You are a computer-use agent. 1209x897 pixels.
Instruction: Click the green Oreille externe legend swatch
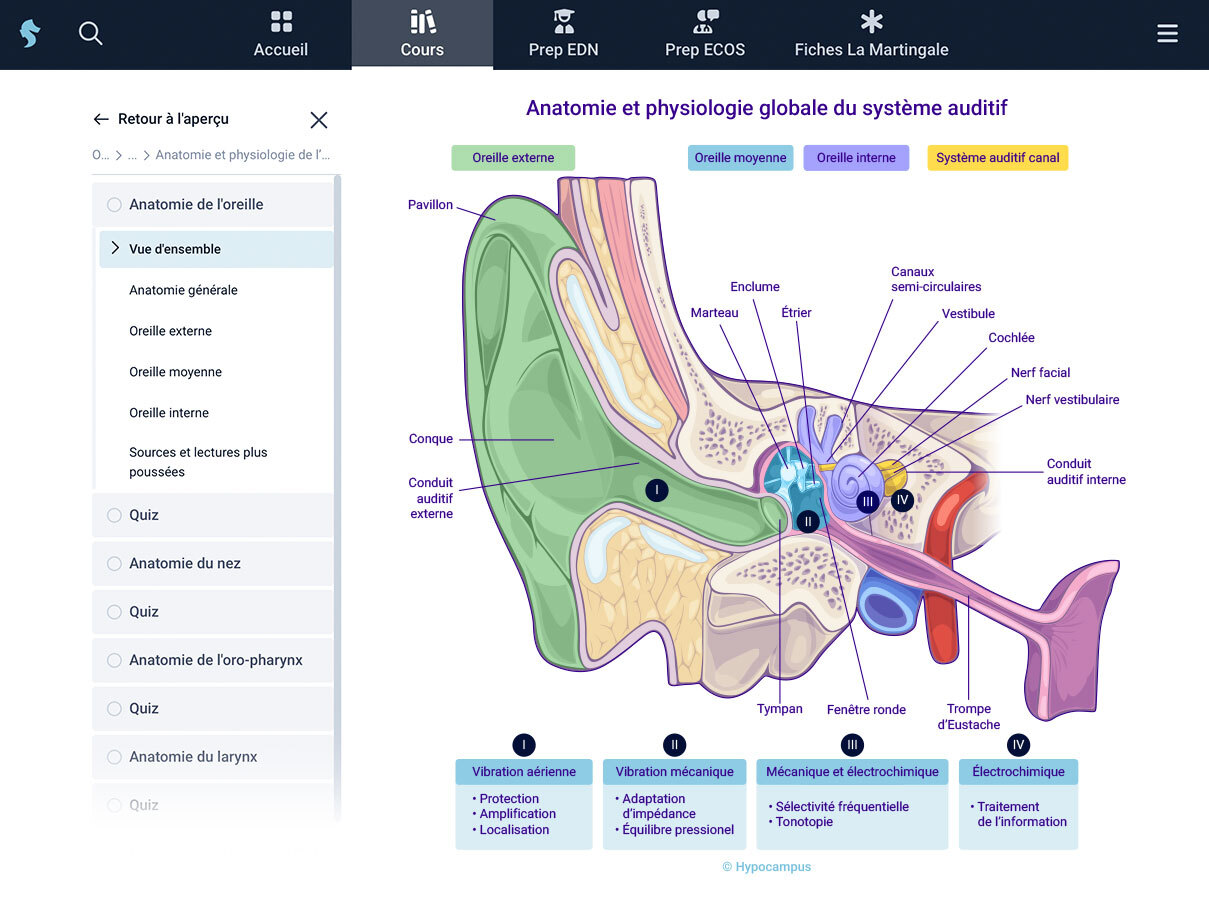pos(513,158)
